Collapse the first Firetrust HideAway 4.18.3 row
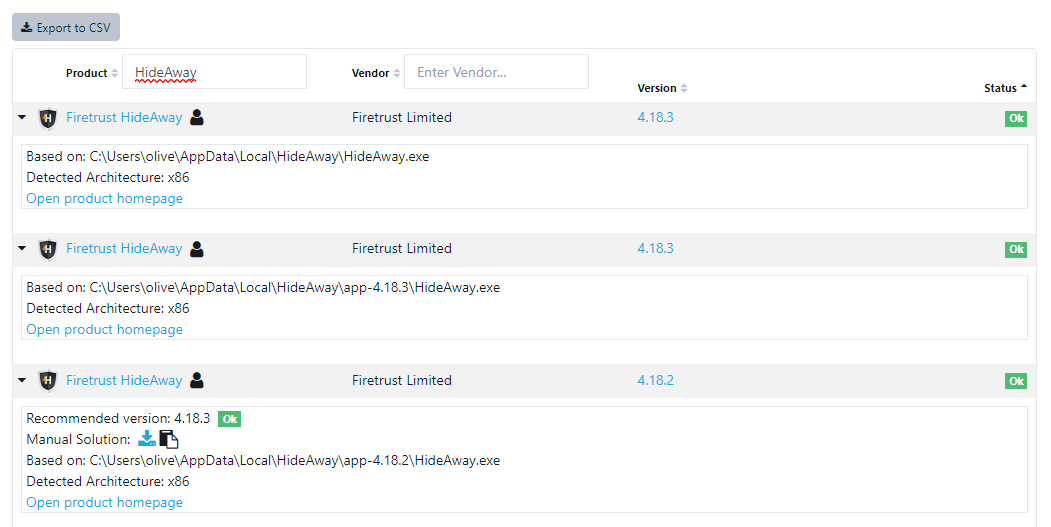The width and height of the screenshot is (1051, 527). (x=22, y=117)
